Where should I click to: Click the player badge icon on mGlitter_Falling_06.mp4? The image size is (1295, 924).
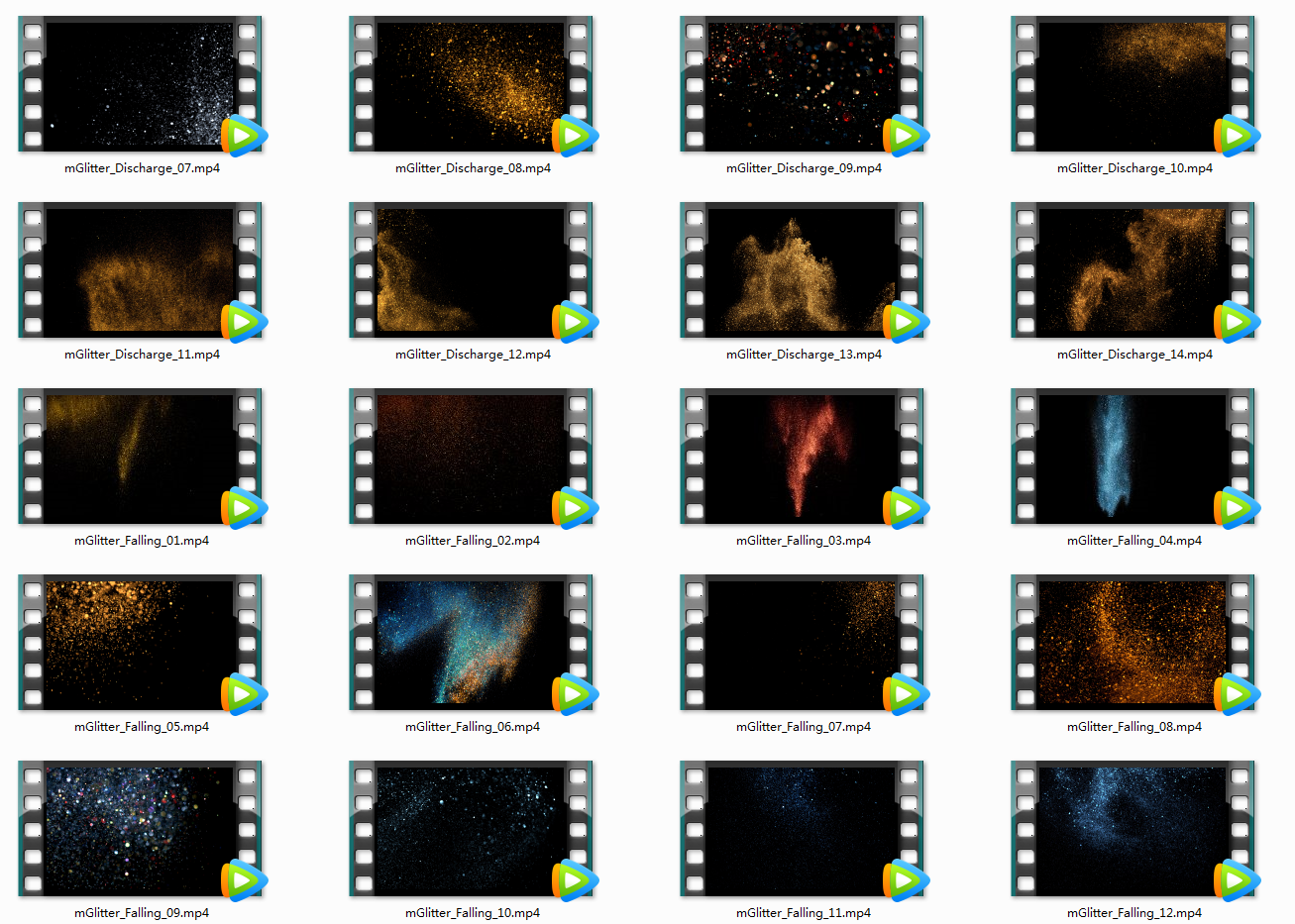575,694
